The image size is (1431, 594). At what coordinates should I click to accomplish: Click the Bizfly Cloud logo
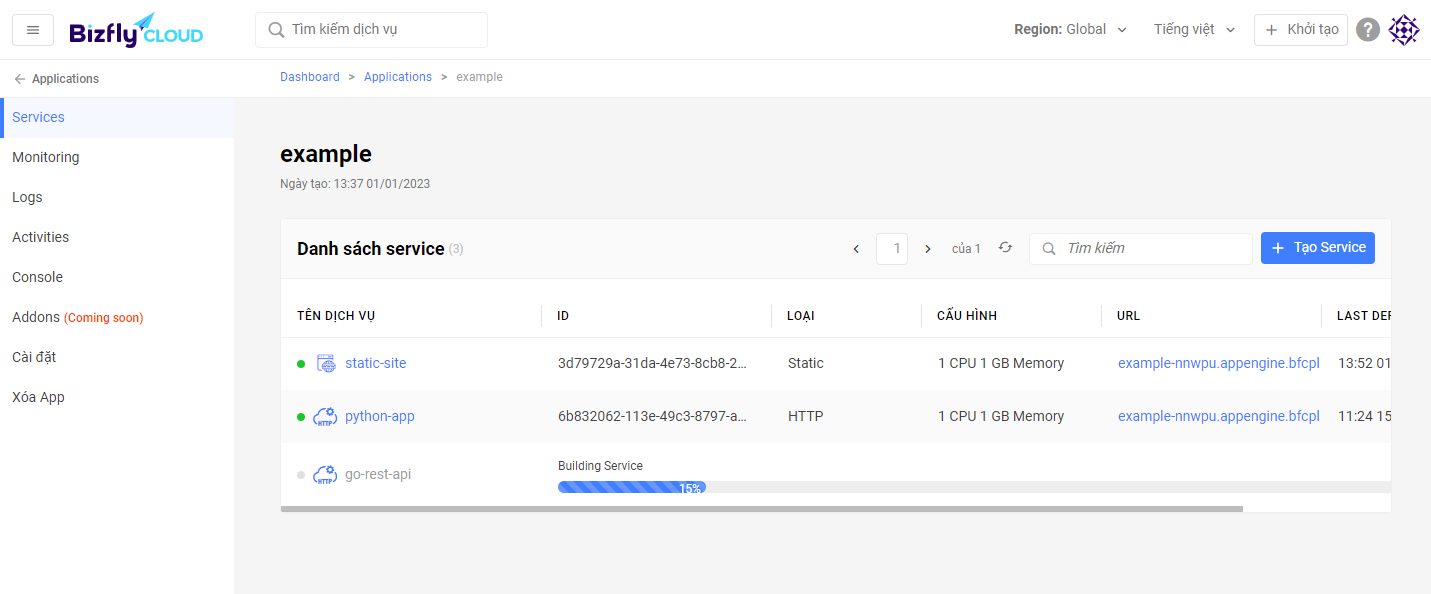136,30
